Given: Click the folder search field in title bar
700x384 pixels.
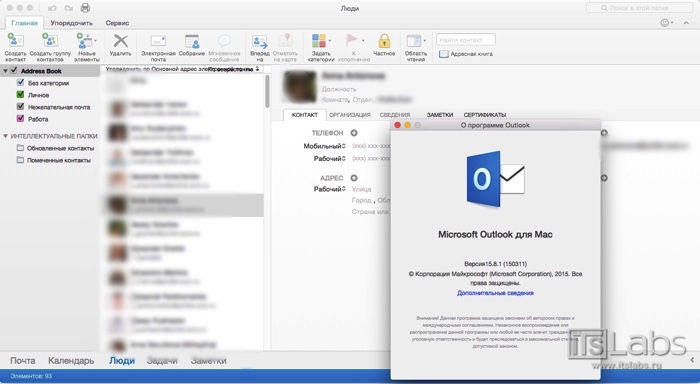Looking at the screenshot, I should (x=639, y=8).
